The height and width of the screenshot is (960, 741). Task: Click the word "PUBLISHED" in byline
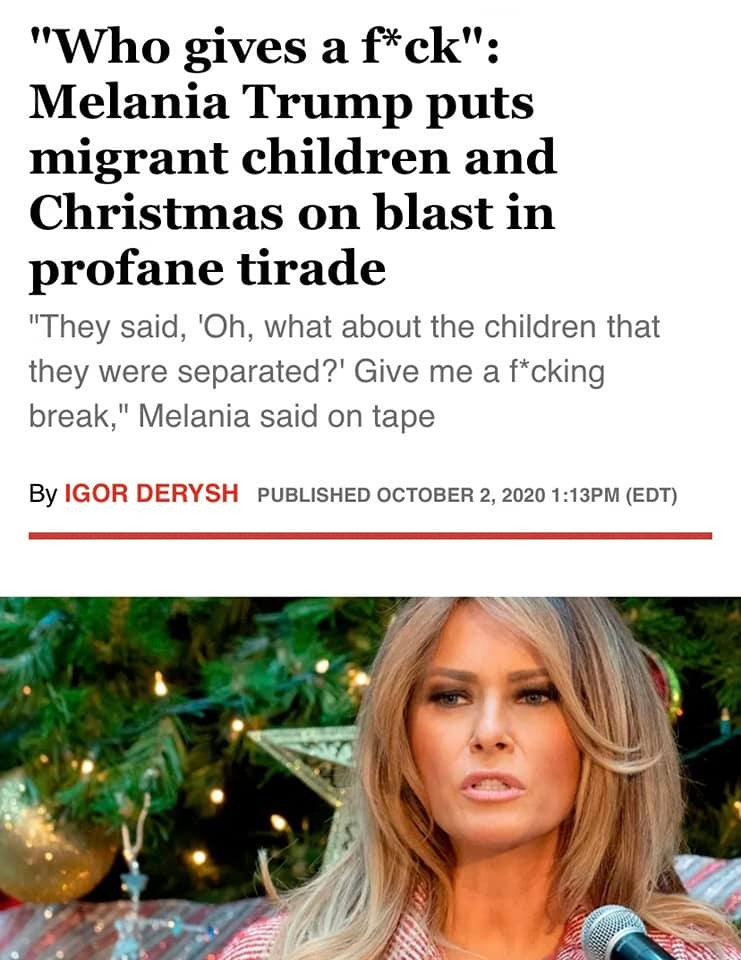[314, 495]
